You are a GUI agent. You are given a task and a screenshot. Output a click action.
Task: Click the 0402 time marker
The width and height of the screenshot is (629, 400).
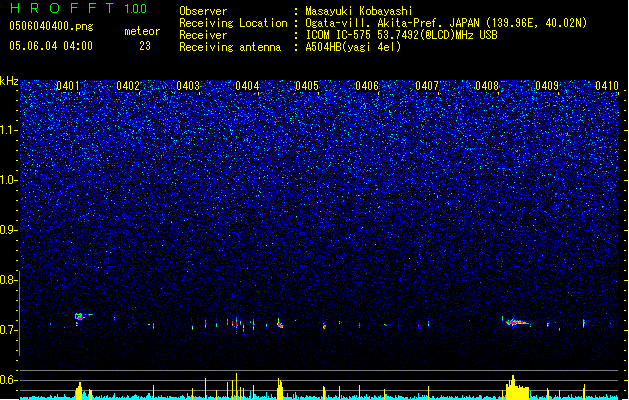128,86
